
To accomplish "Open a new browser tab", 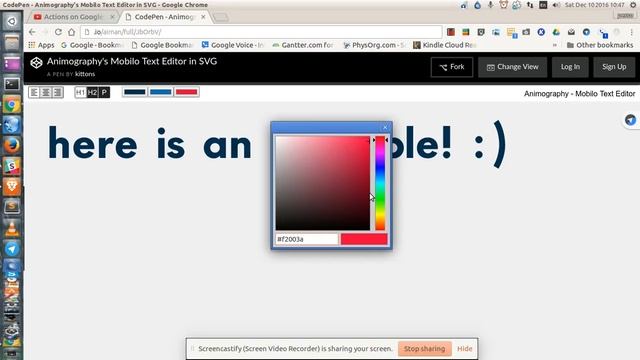I will (221, 17).
